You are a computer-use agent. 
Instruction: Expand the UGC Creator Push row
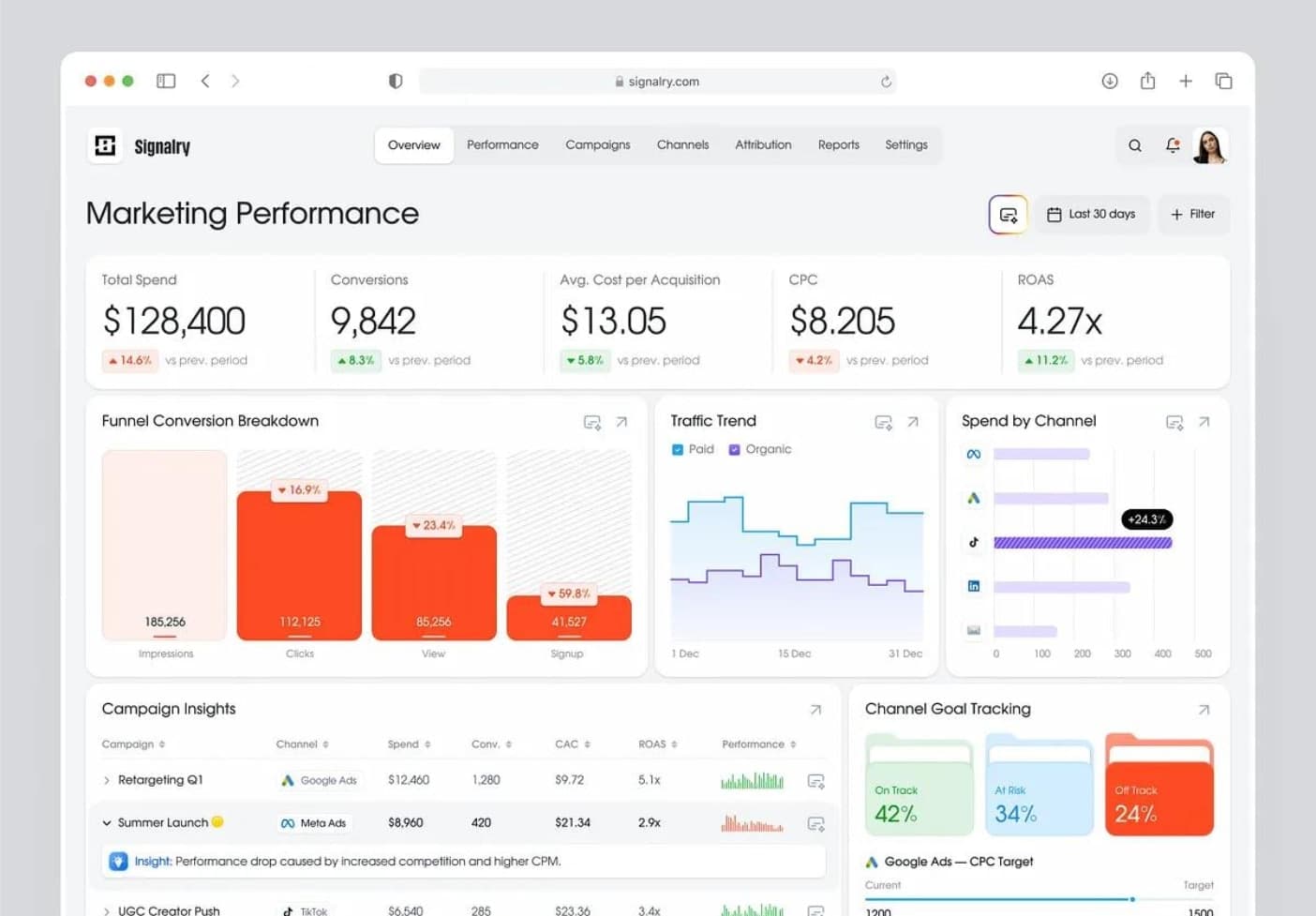[107, 910]
